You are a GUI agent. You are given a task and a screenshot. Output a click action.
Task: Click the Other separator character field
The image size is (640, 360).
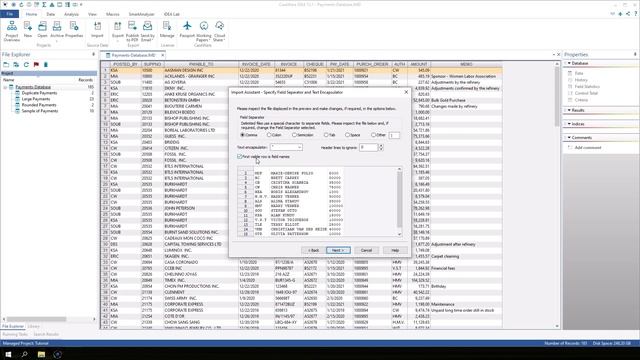(394, 135)
